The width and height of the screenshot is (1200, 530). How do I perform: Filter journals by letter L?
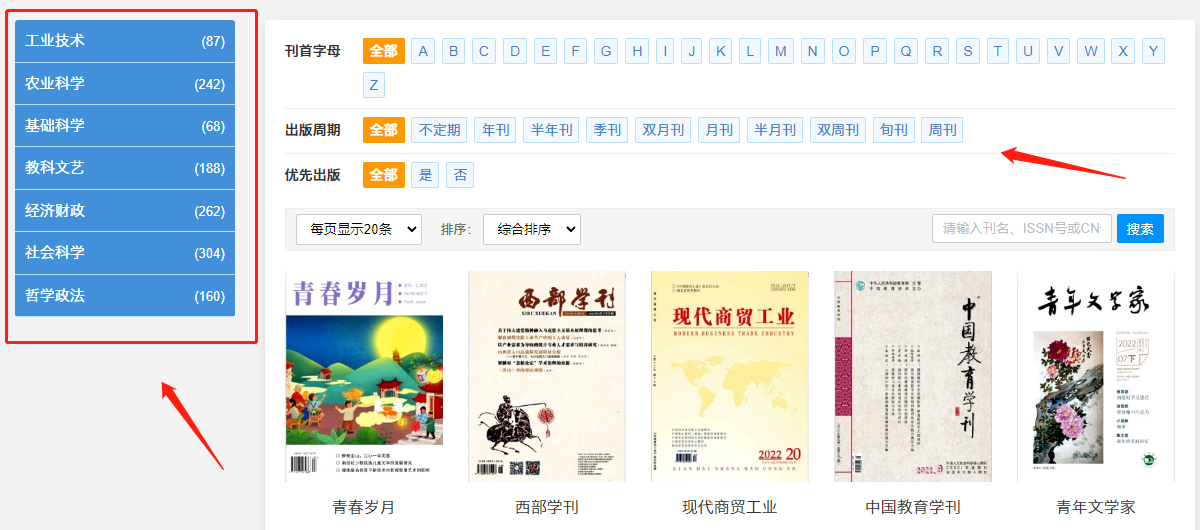[751, 51]
